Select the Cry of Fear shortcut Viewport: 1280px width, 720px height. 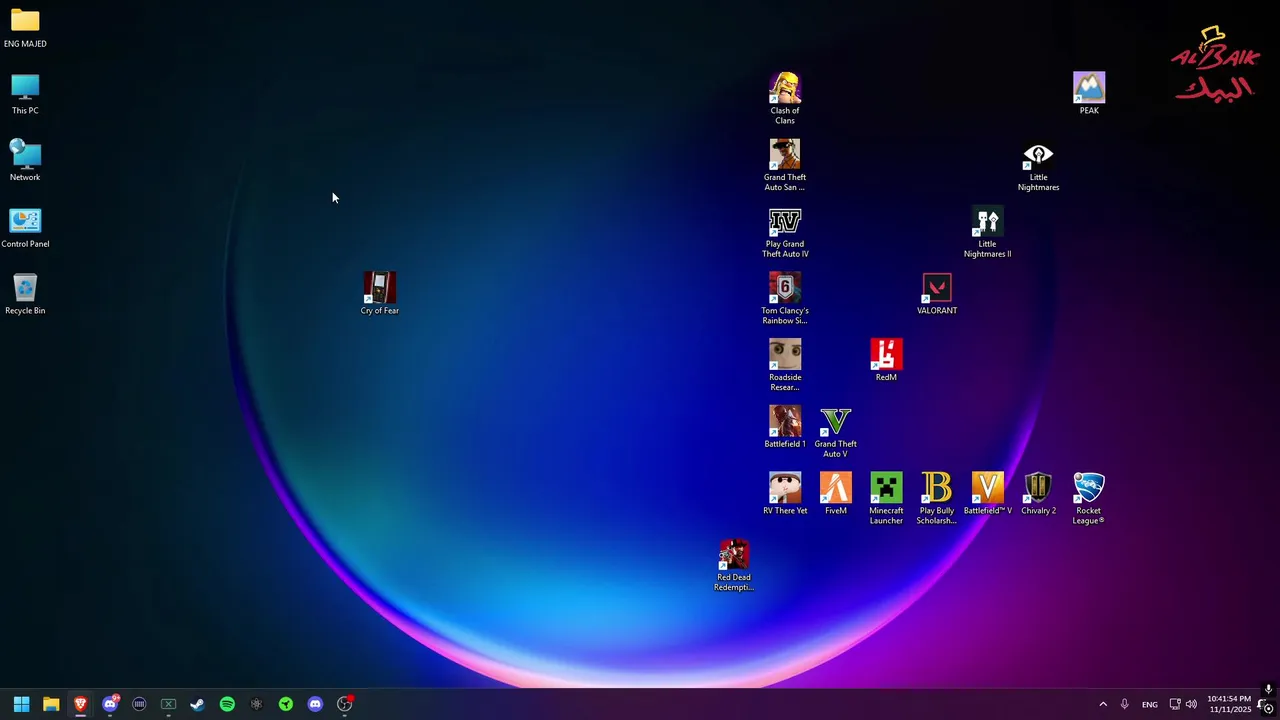coord(380,294)
